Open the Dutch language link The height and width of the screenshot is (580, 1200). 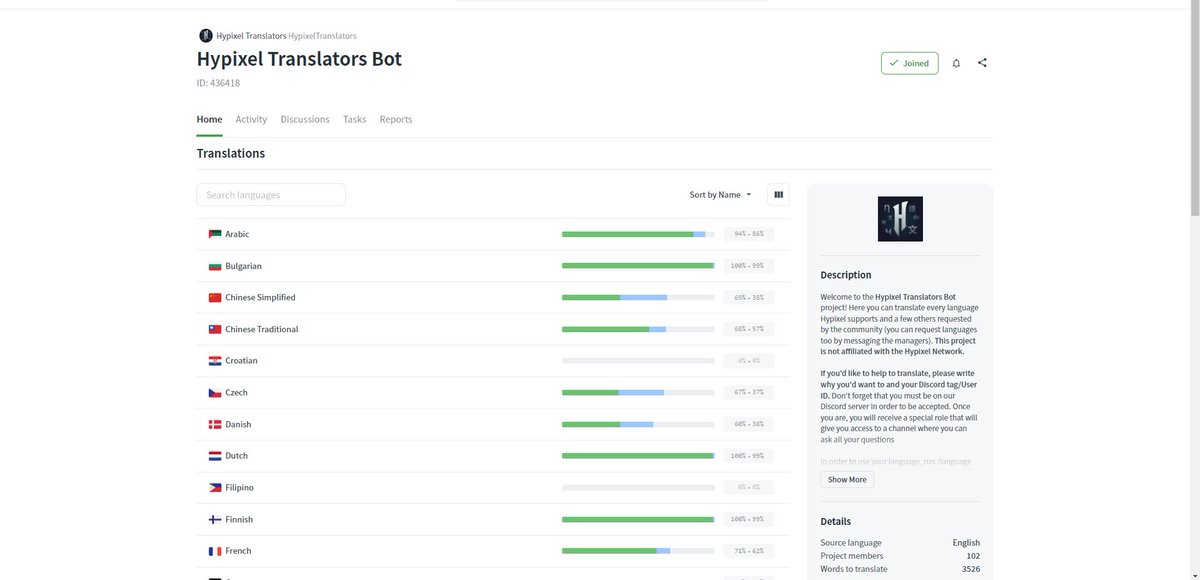tap(236, 456)
